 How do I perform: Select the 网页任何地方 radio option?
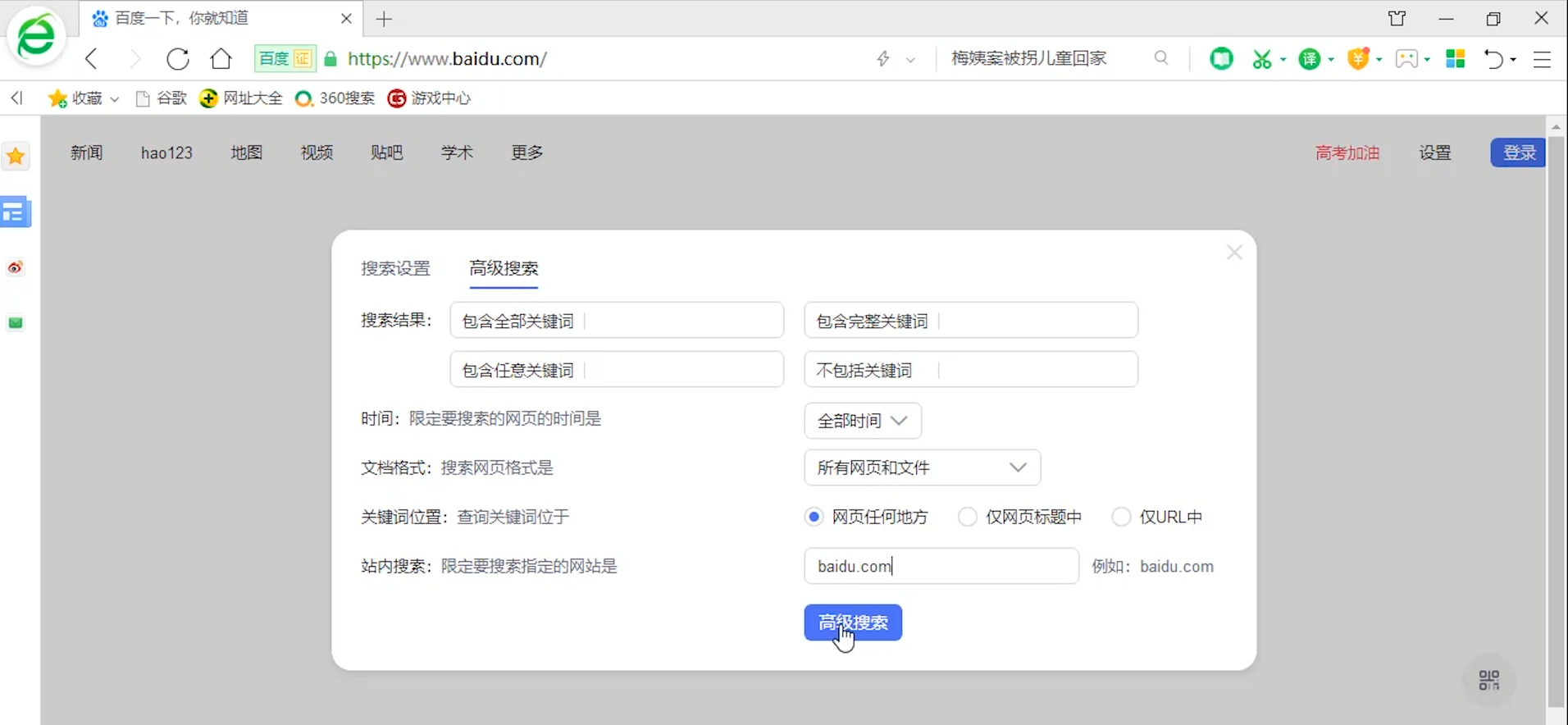(x=814, y=517)
